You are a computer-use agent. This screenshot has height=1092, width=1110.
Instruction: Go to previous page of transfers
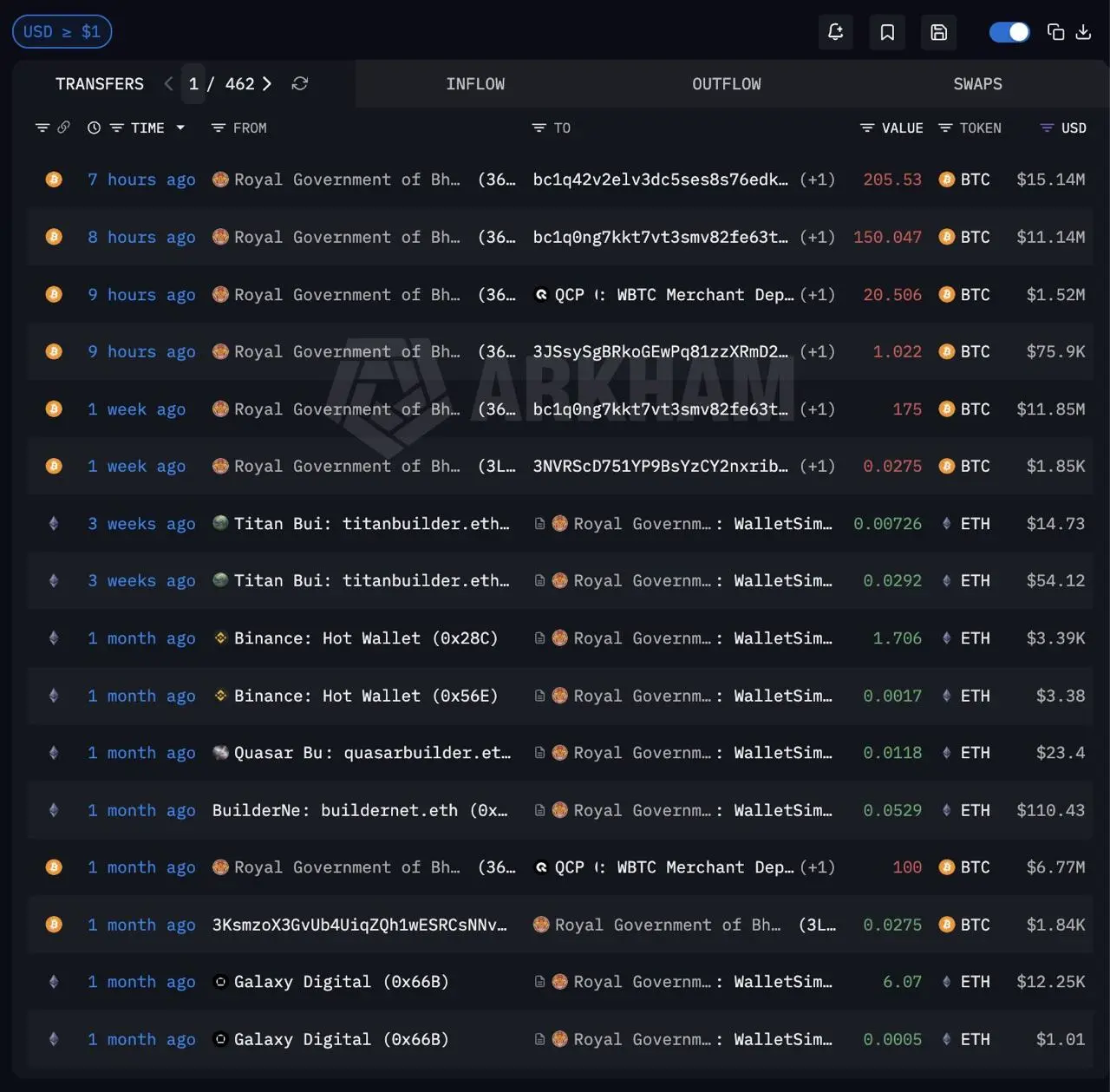(x=168, y=83)
